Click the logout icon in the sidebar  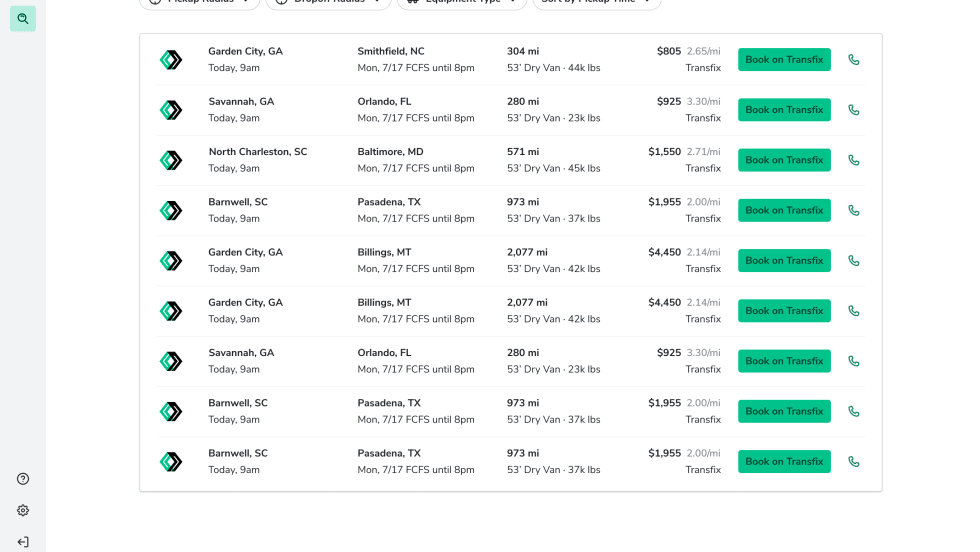[23, 542]
